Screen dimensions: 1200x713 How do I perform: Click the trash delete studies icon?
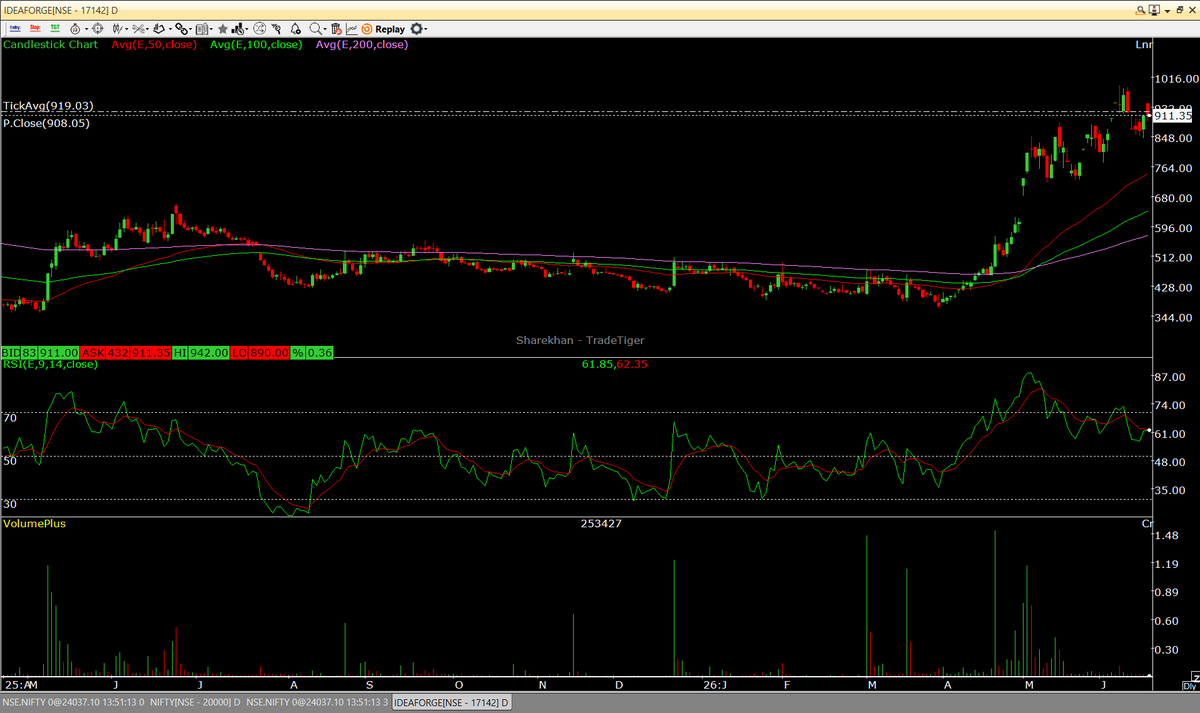click(x=338, y=29)
